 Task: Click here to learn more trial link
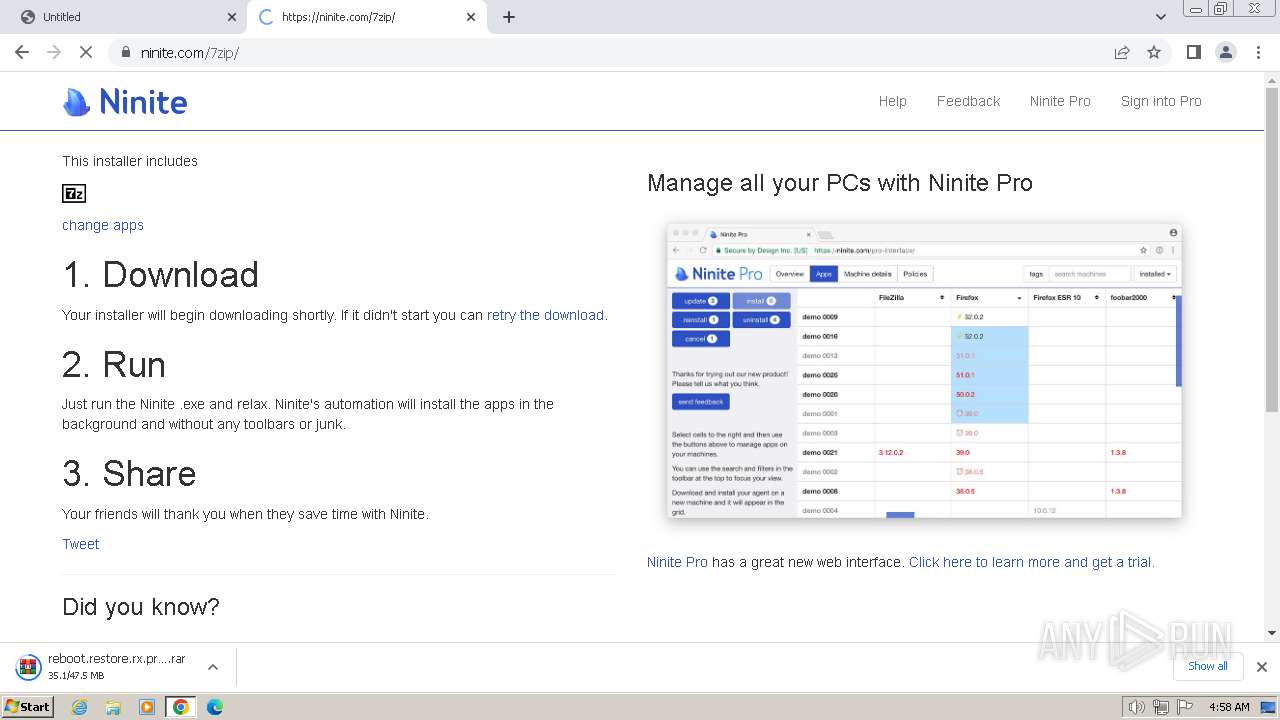point(1030,562)
